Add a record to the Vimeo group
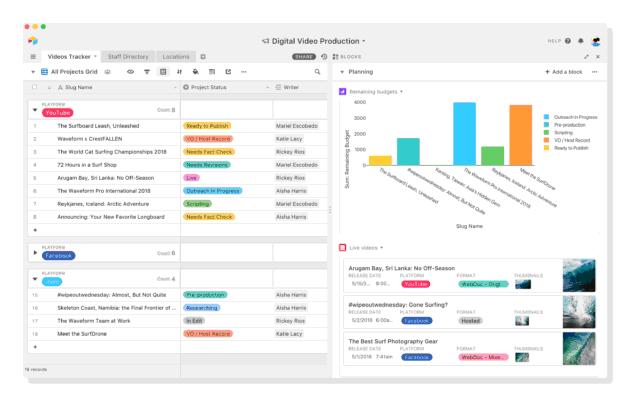 [x=35, y=347]
